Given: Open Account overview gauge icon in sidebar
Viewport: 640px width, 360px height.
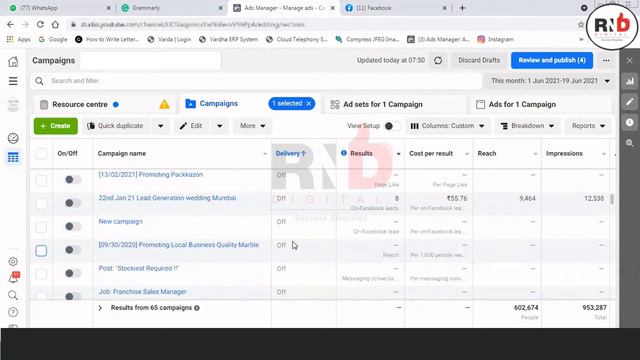Looking at the screenshot, I should [13, 138].
